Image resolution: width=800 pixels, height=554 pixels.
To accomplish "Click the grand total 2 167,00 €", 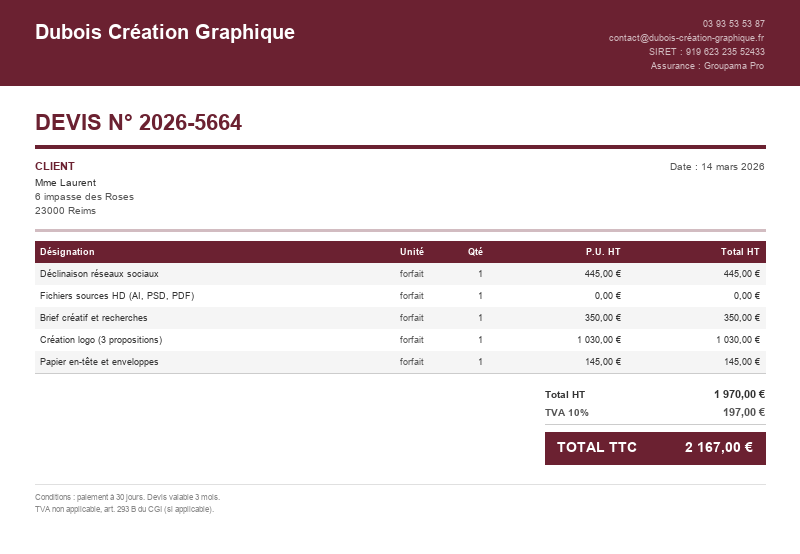I will click(x=718, y=447).
